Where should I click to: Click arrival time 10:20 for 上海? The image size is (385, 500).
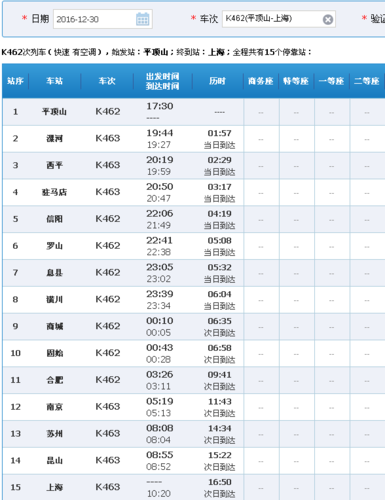159,493
